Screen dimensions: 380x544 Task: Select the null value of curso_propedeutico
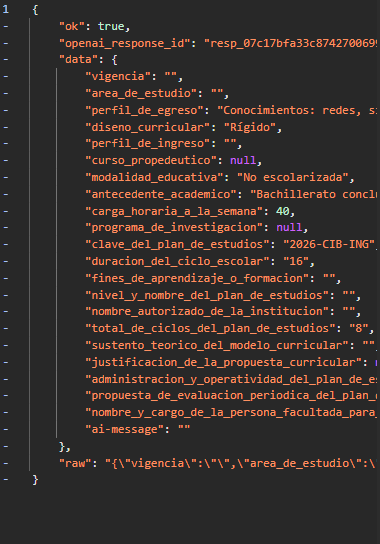243,161
